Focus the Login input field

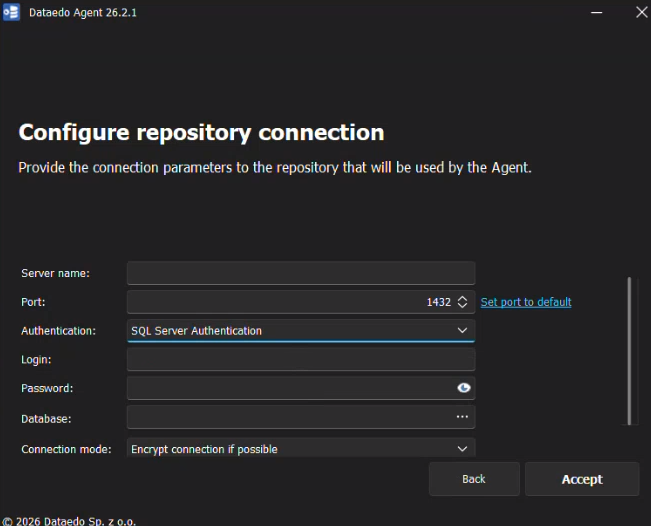click(x=301, y=359)
